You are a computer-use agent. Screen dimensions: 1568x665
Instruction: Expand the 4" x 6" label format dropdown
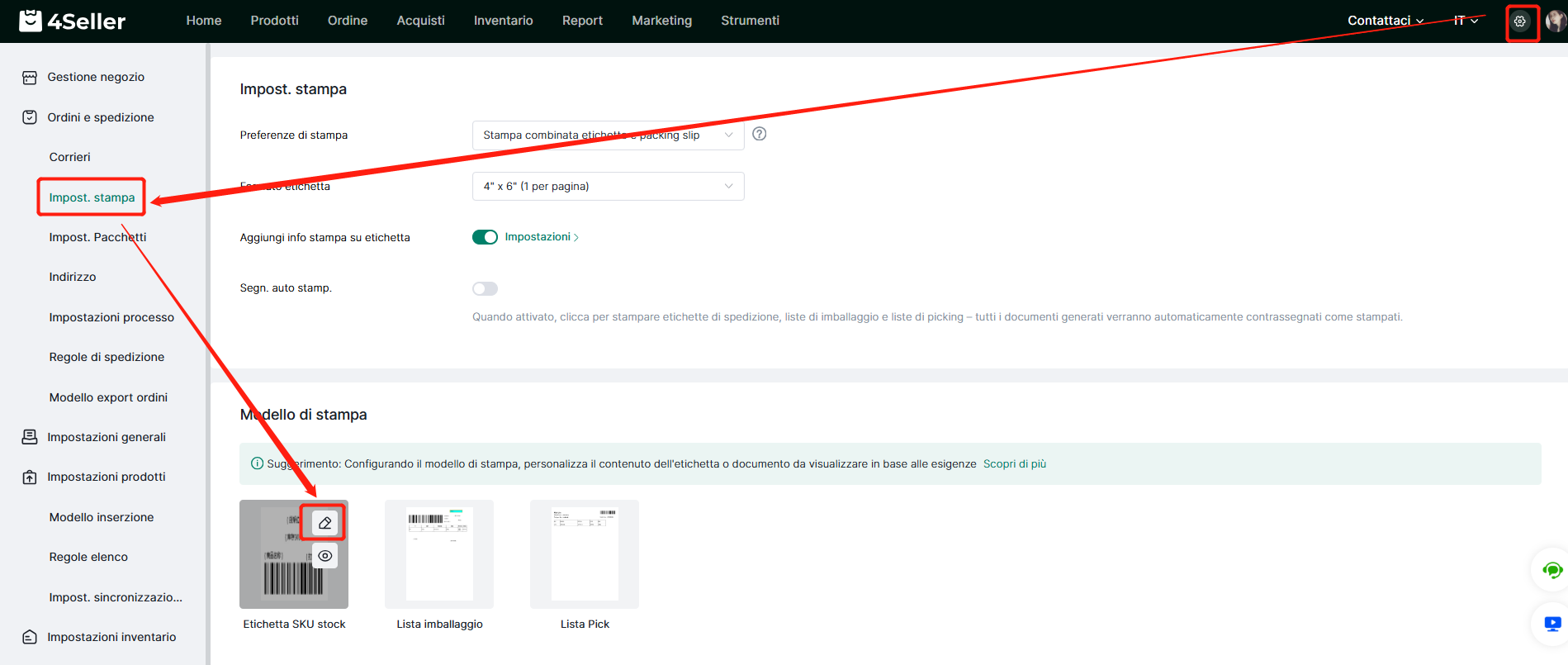[608, 187]
